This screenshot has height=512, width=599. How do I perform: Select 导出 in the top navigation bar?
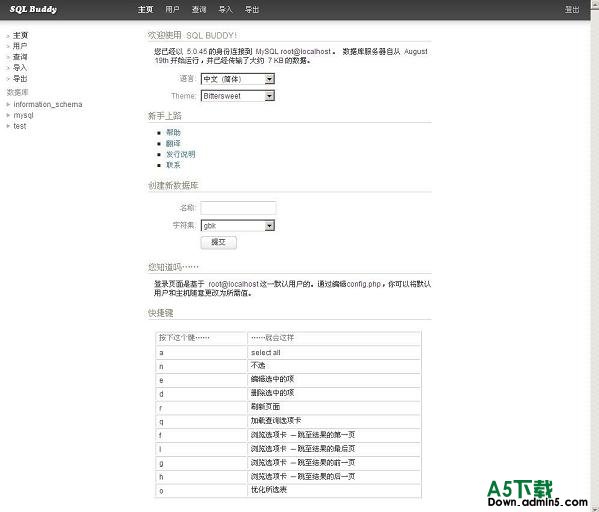tap(252, 10)
